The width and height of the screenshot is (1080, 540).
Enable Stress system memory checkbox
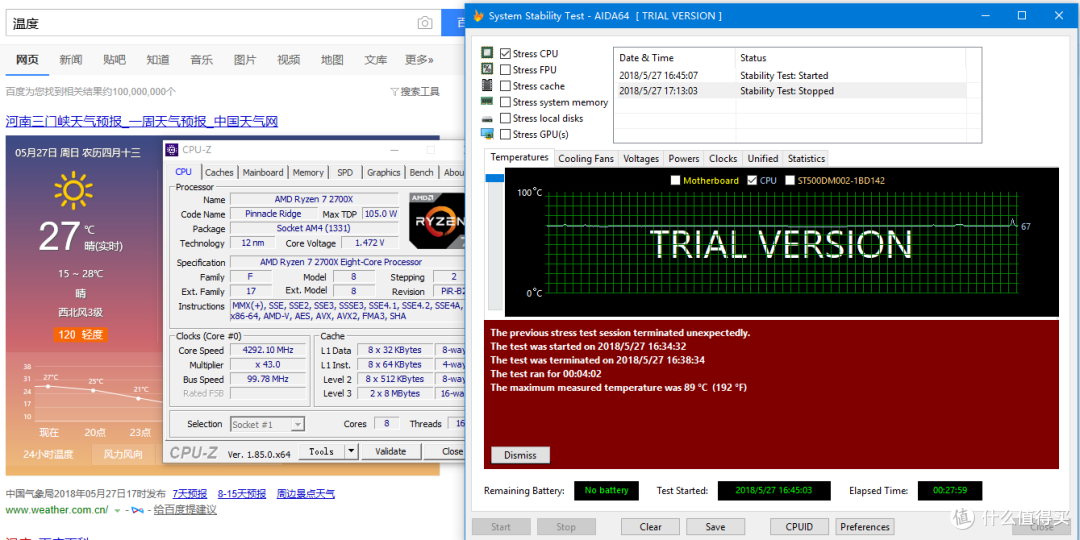pos(506,102)
